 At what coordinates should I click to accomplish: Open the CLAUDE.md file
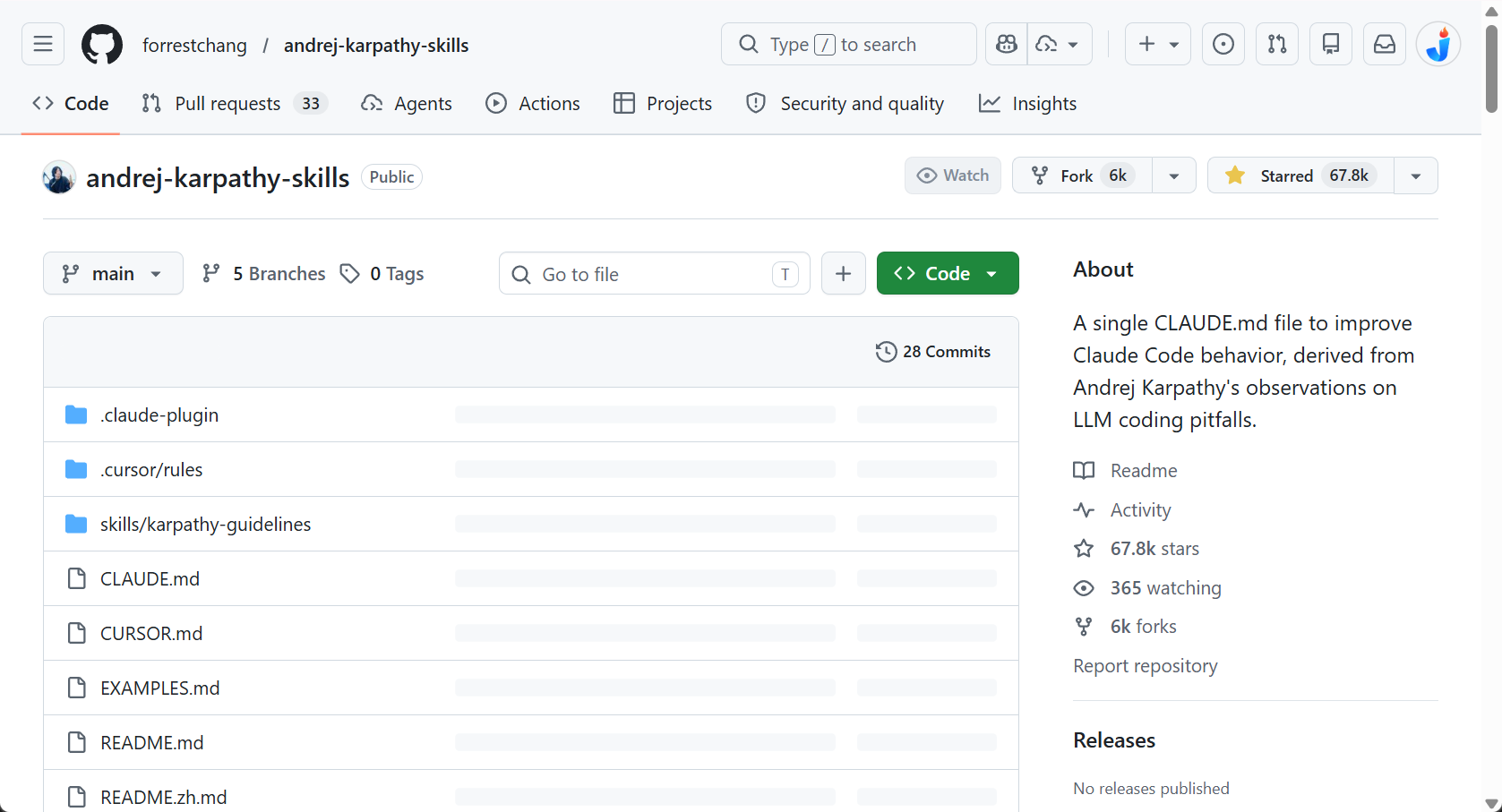tap(149, 578)
